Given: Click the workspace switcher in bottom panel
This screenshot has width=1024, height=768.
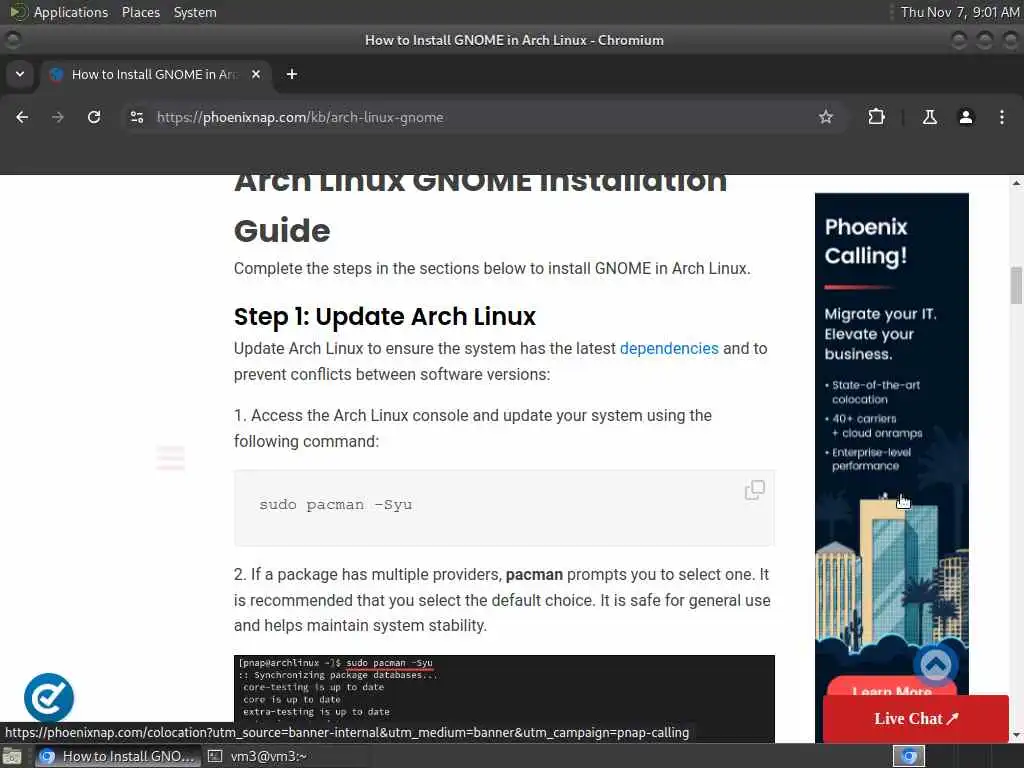Looking at the screenshot, I should pyautogui.click(x=909, y=756).
